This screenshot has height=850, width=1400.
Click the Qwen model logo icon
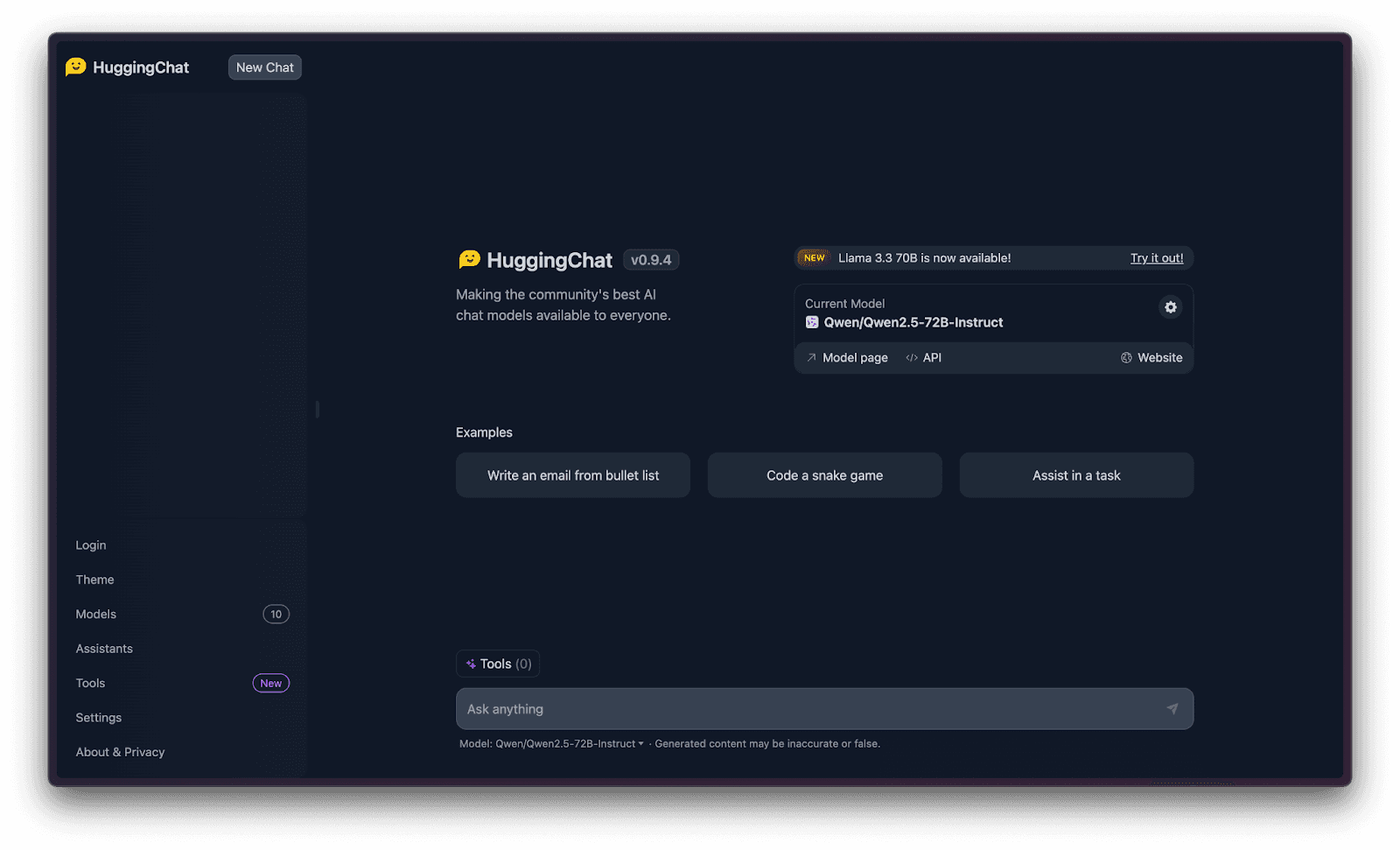(x=812, y=322)
